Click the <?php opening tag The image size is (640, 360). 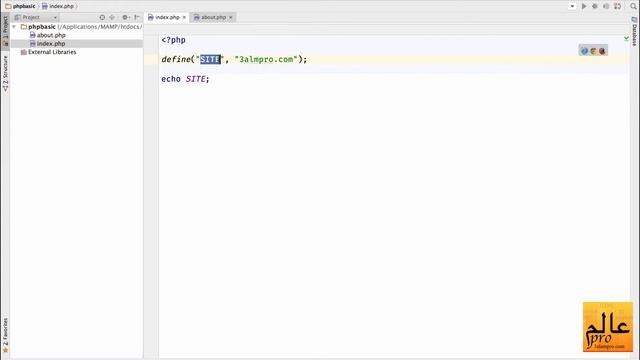pyautogui.click(x=173, y=40)
